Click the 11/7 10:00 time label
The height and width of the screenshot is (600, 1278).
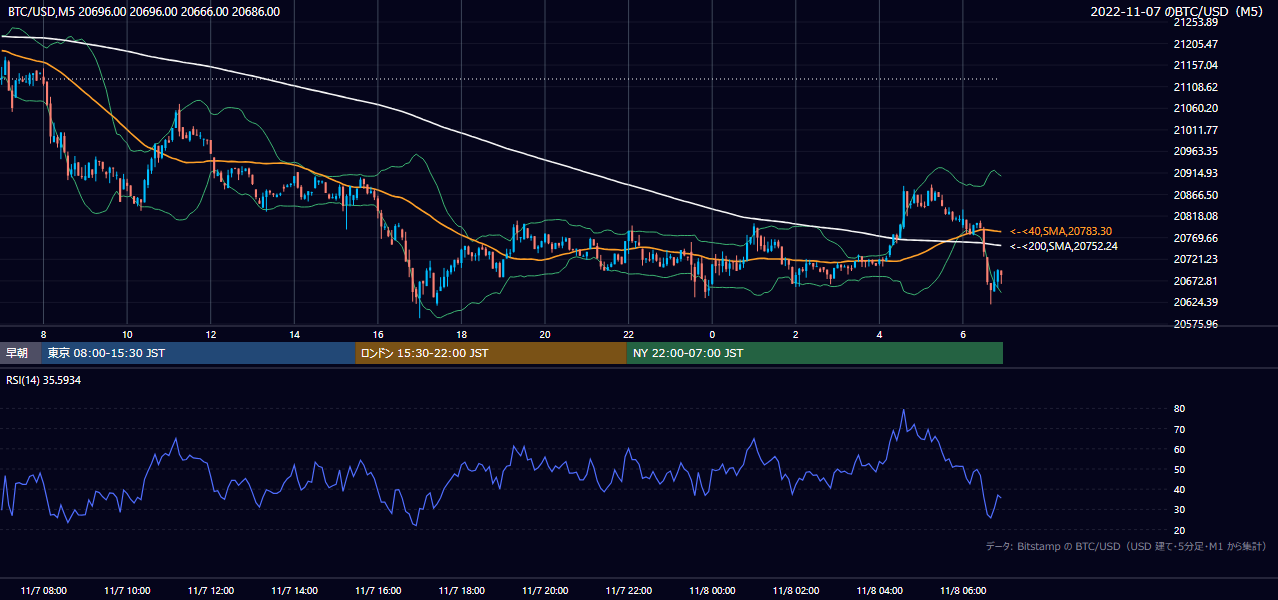click(x=127, y=591)
